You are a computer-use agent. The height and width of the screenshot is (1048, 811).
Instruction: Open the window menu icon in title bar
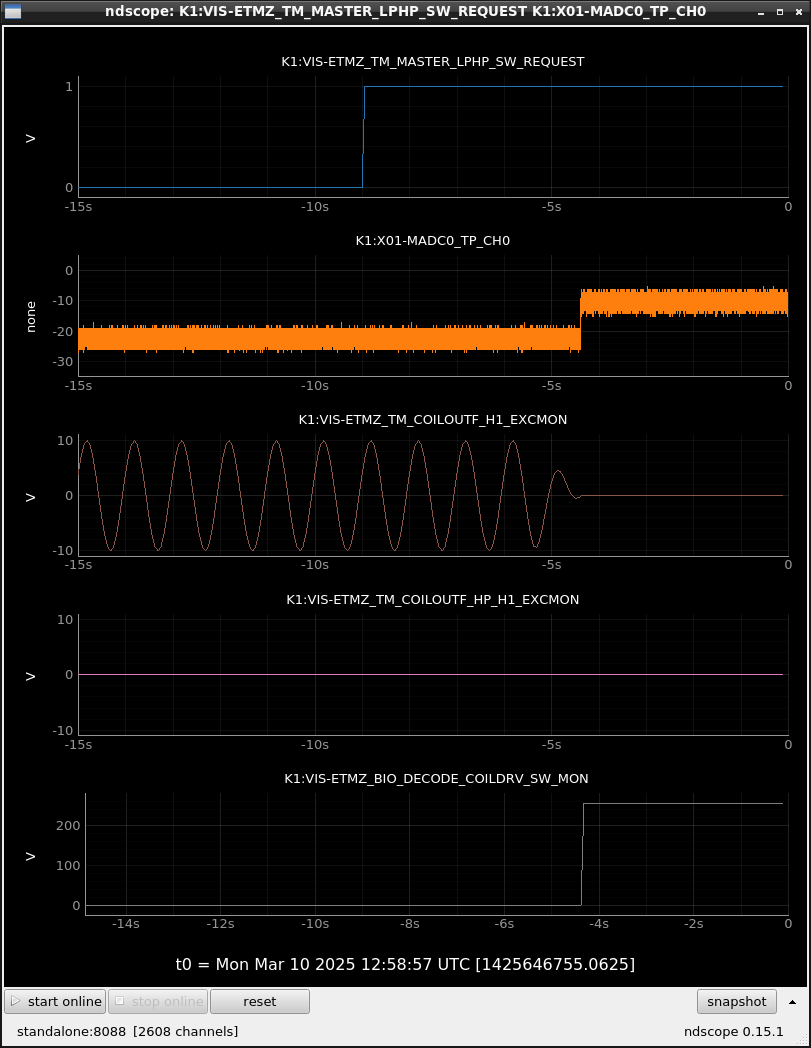point(12,11)
